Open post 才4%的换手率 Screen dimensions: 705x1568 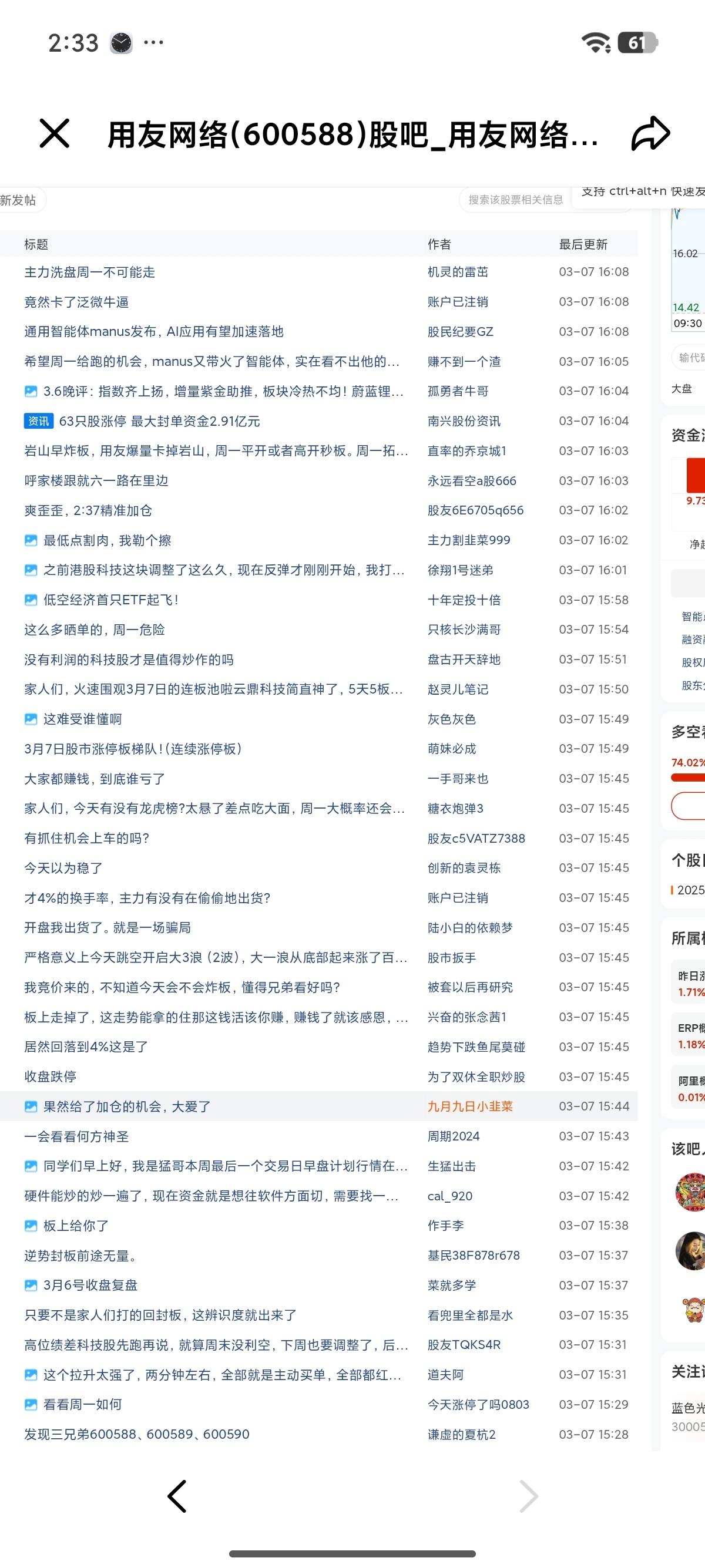click(147, 899)
